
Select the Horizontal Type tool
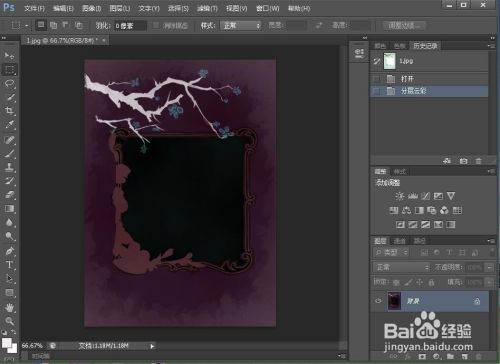9,265
